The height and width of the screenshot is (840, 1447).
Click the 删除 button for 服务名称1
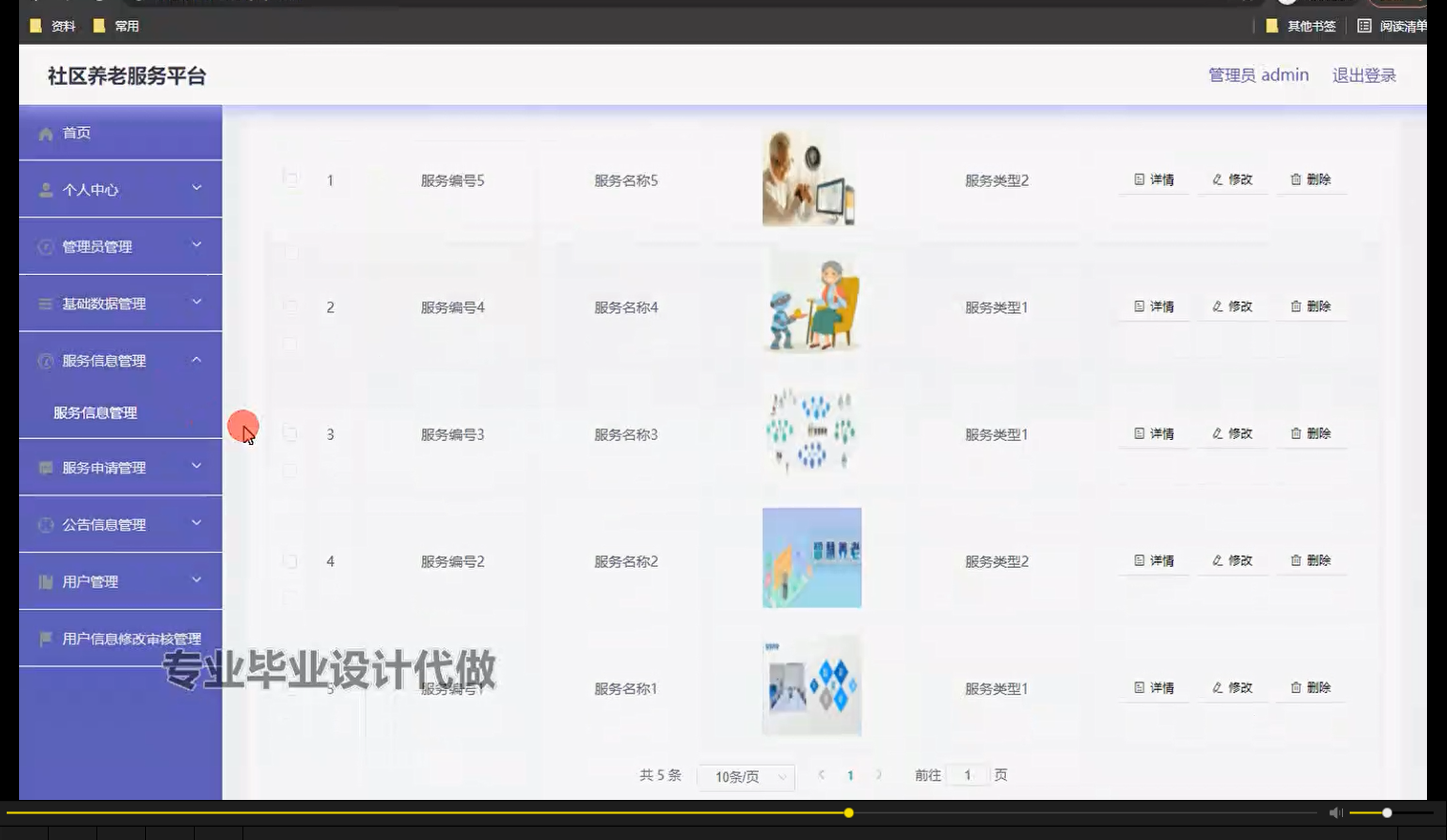[x=1311, y=687]
